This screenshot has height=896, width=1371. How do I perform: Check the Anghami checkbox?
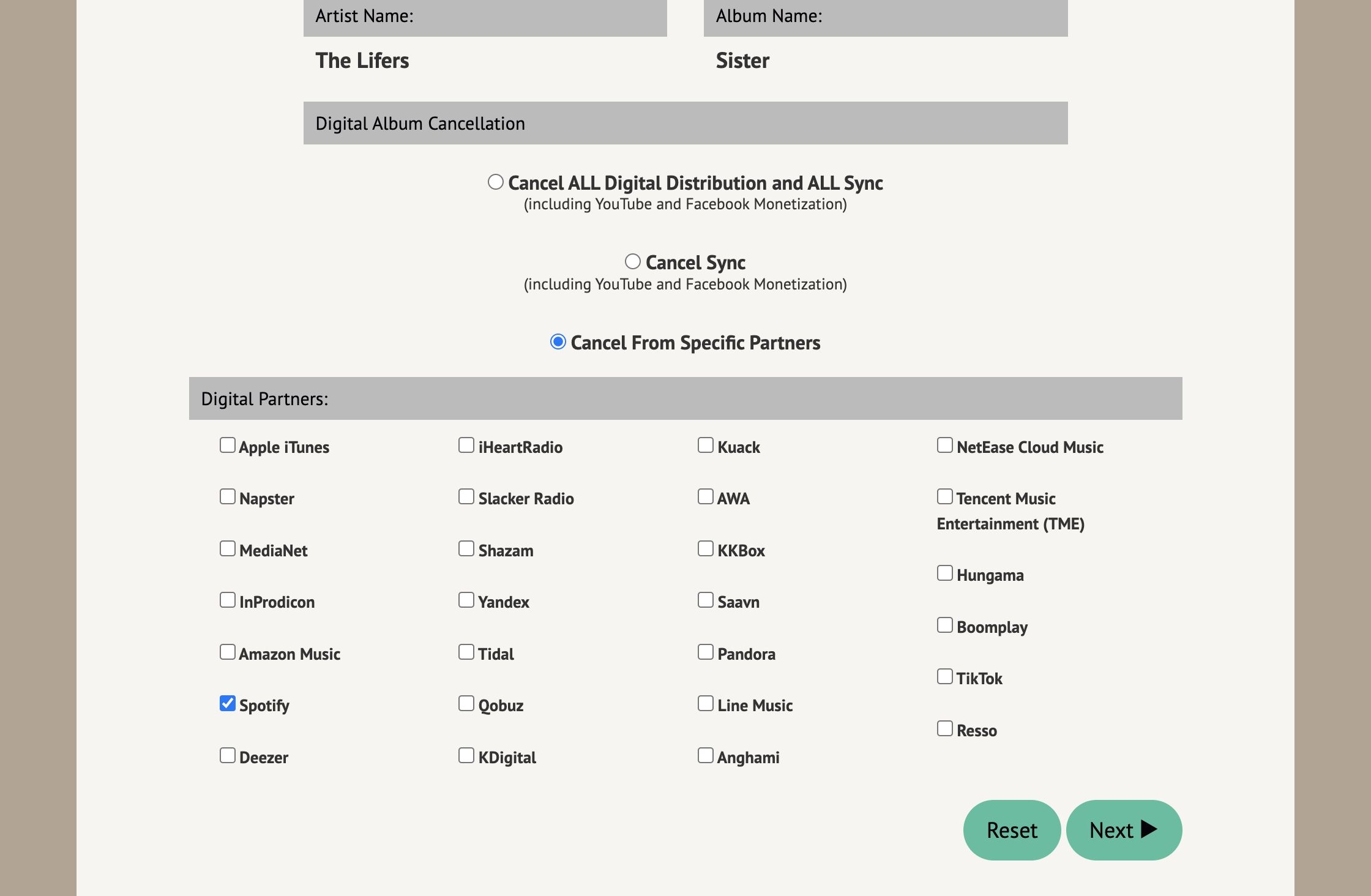[x=706, y=755]
